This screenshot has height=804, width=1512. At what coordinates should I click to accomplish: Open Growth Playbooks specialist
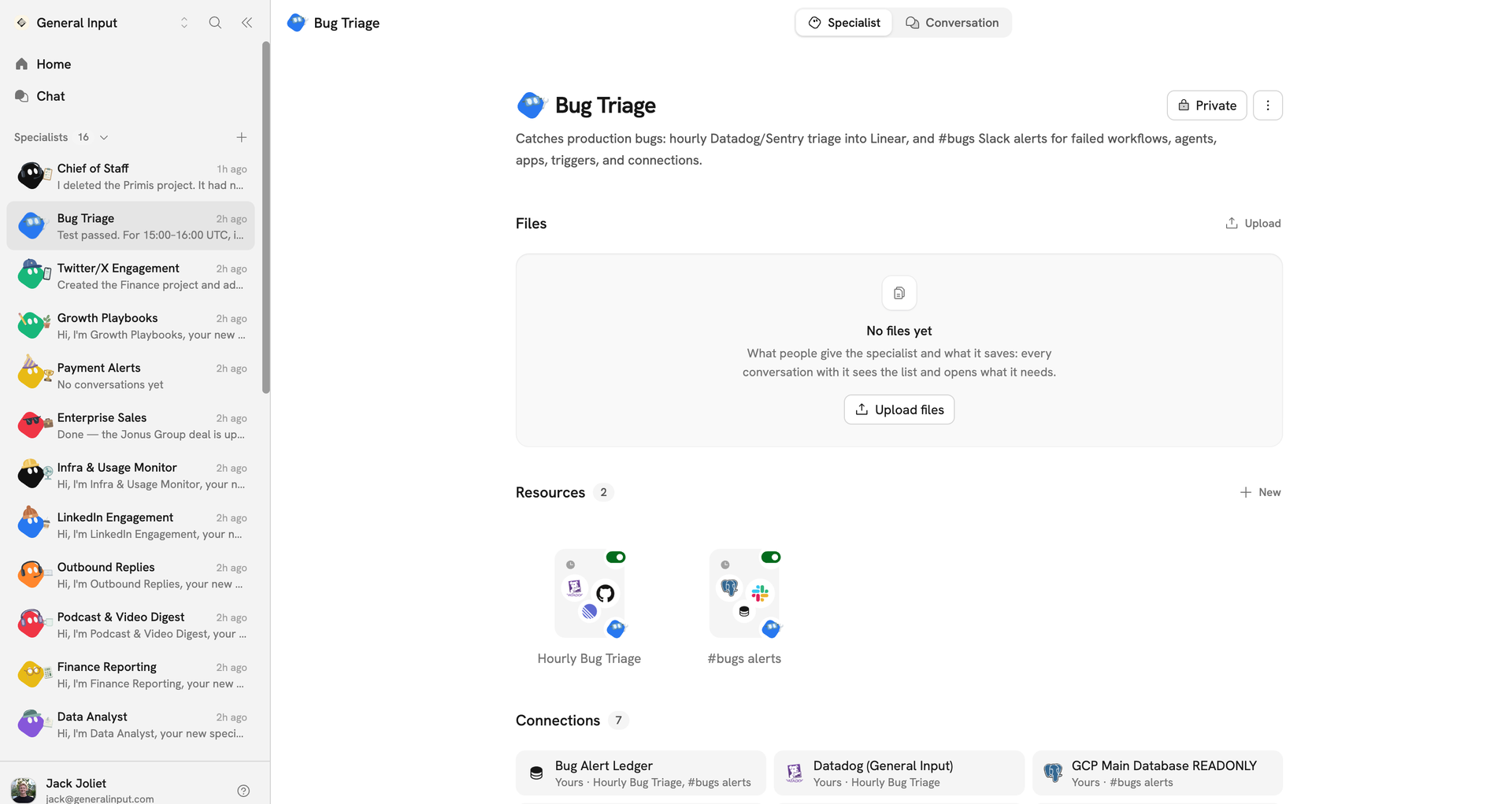(x=131, y=326)
